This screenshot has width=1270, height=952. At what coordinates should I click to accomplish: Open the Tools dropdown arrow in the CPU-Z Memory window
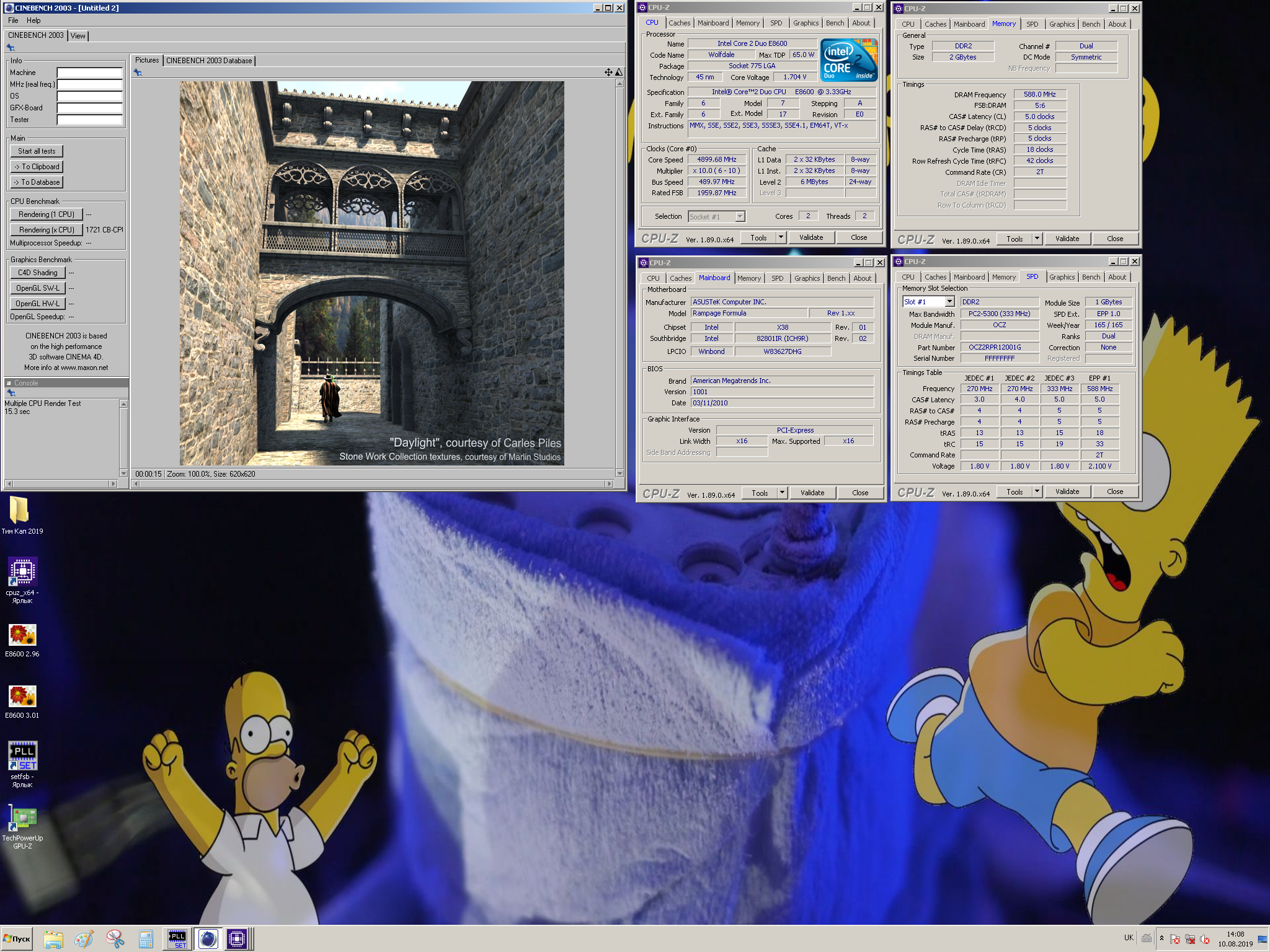tap(1037, 239)
